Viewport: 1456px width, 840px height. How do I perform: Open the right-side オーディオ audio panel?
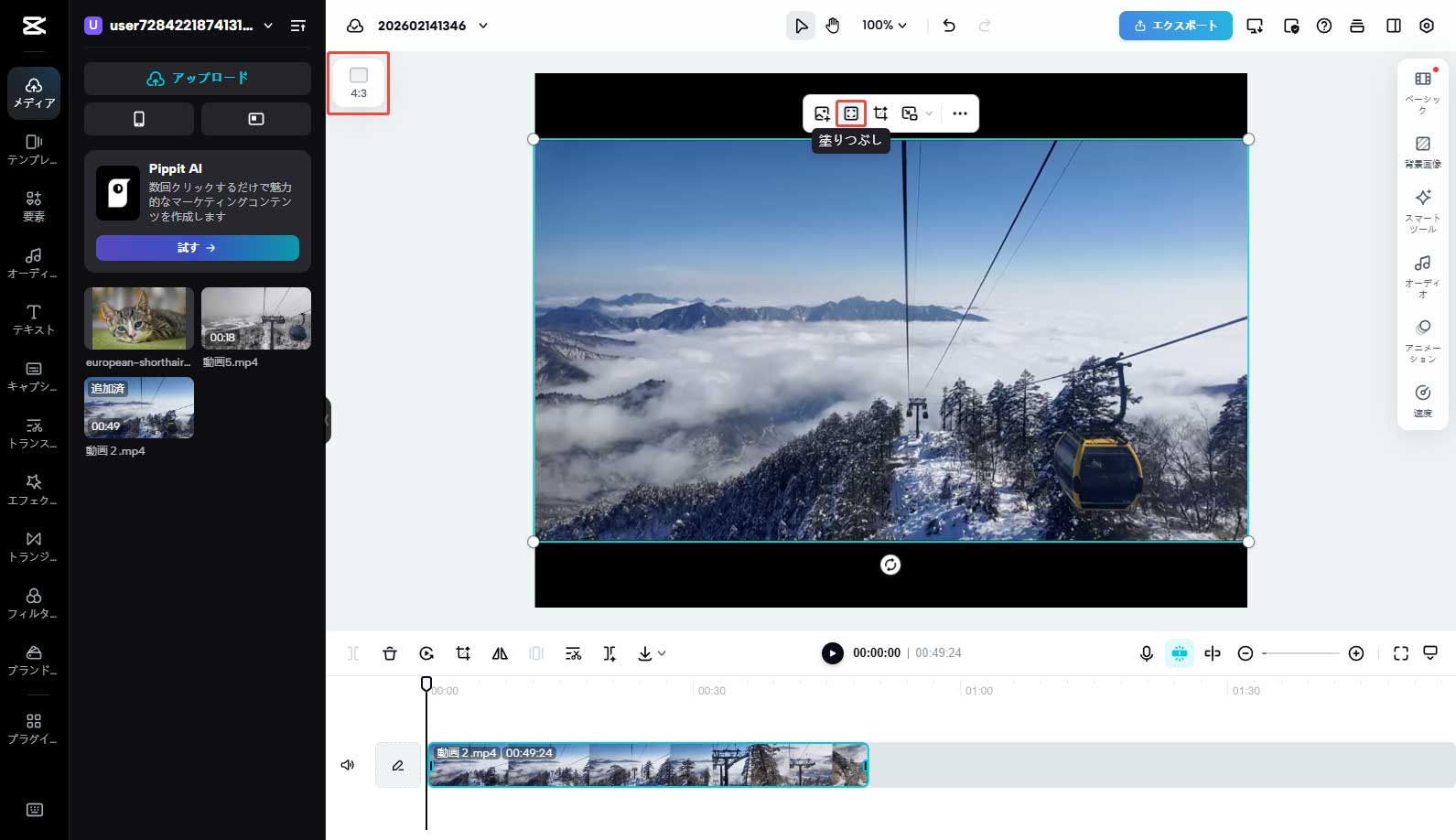[1423, 277]
